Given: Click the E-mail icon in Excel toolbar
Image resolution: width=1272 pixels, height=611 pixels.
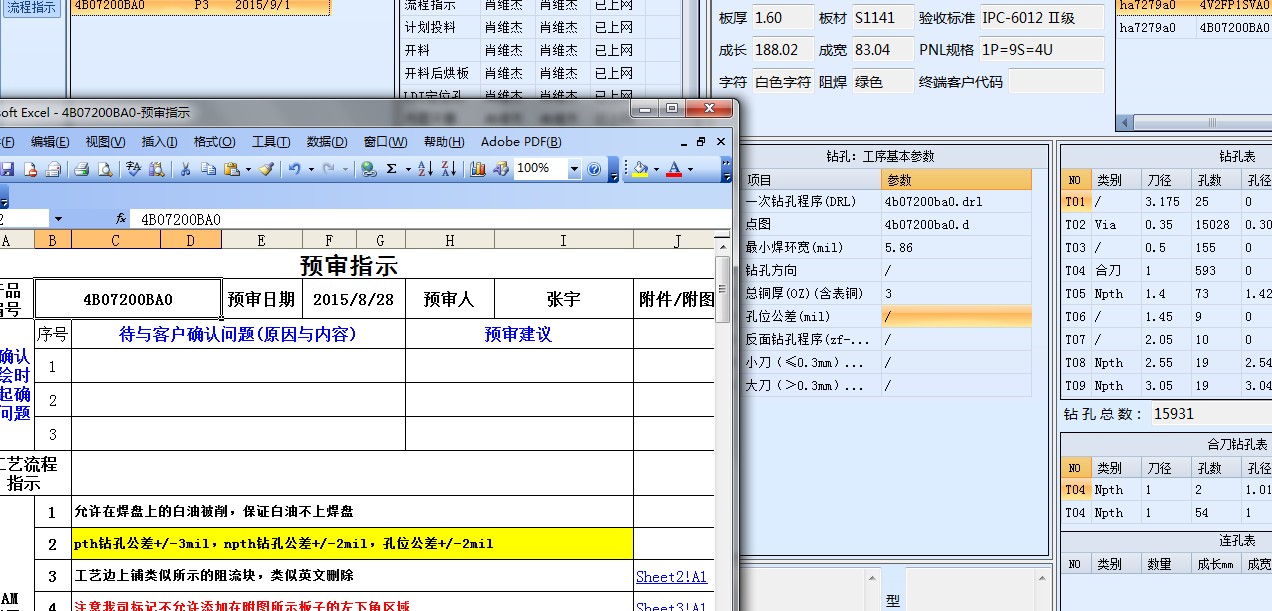Looking at the screenshot, I should [53, 169].
